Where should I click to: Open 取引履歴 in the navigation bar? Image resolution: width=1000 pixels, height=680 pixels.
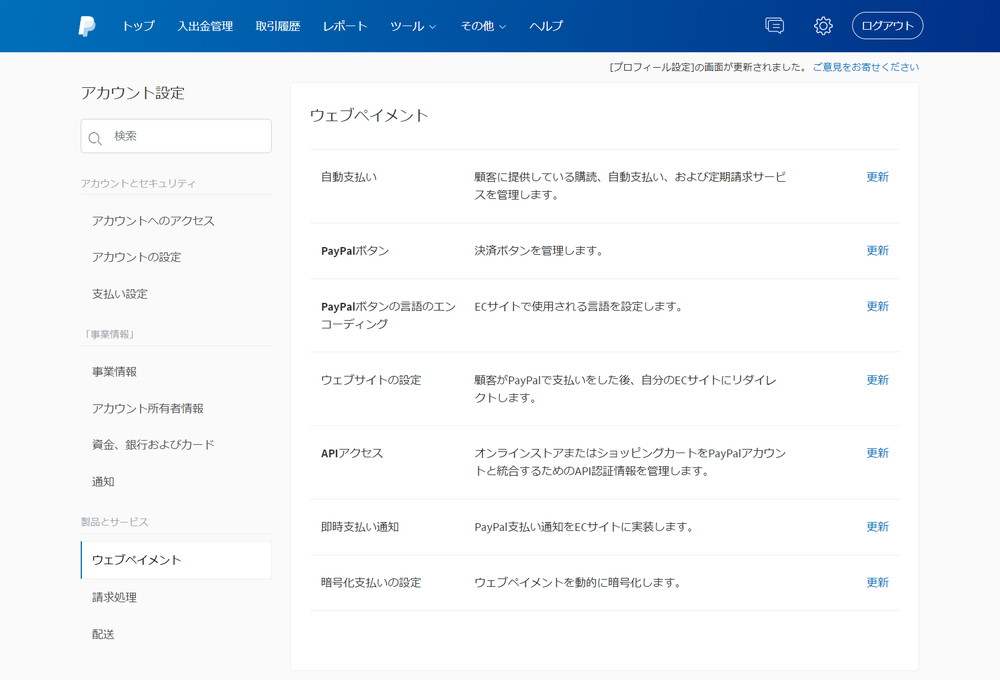[277, 26]
